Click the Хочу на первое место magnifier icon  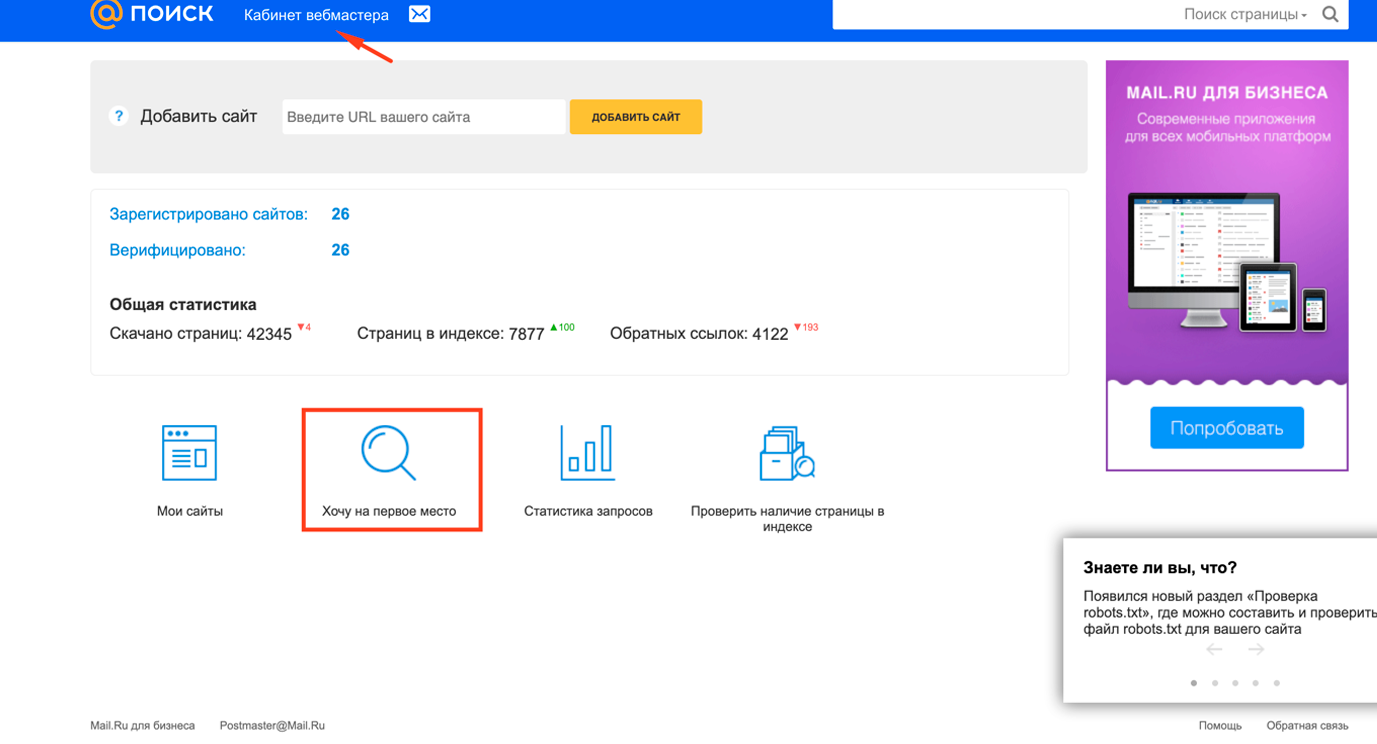point(388,452)
